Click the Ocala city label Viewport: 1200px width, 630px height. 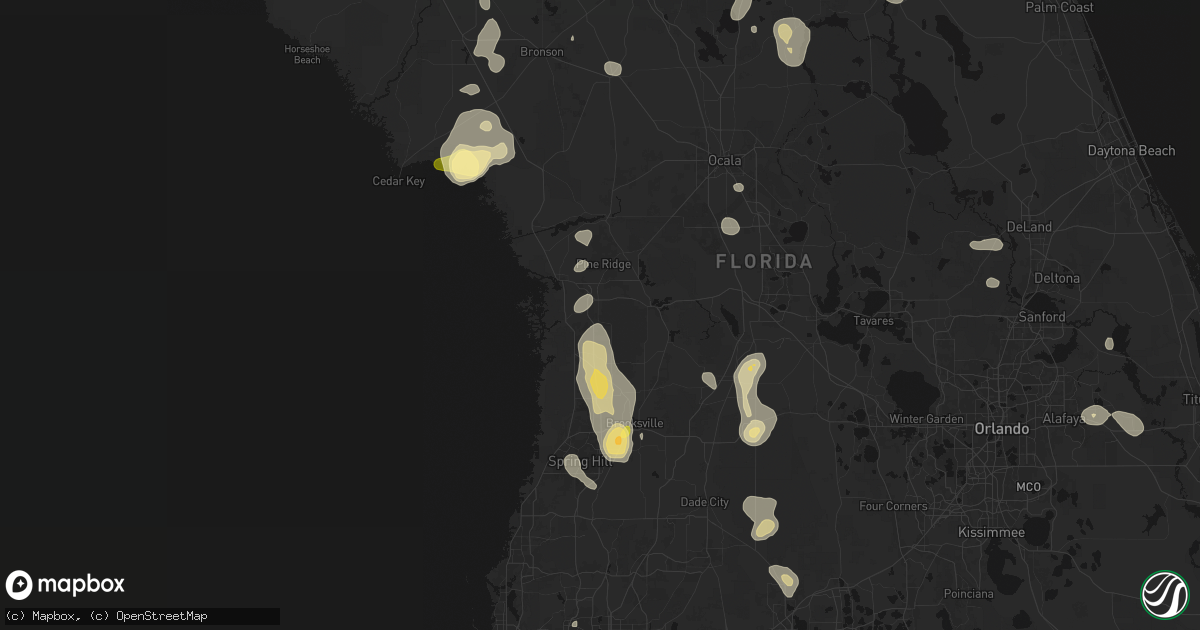725,160
